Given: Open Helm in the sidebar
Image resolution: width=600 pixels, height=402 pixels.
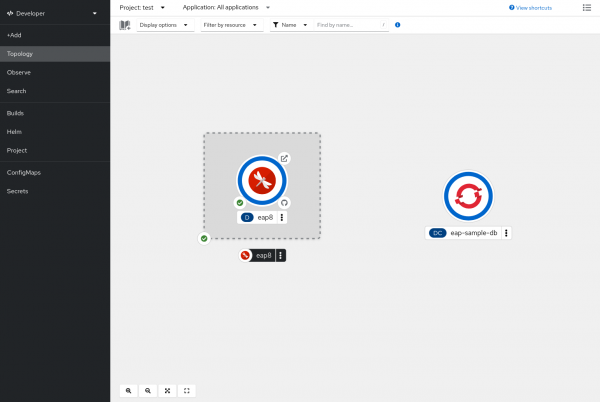Looking at the screenshot, I should [x=15, y=131].
